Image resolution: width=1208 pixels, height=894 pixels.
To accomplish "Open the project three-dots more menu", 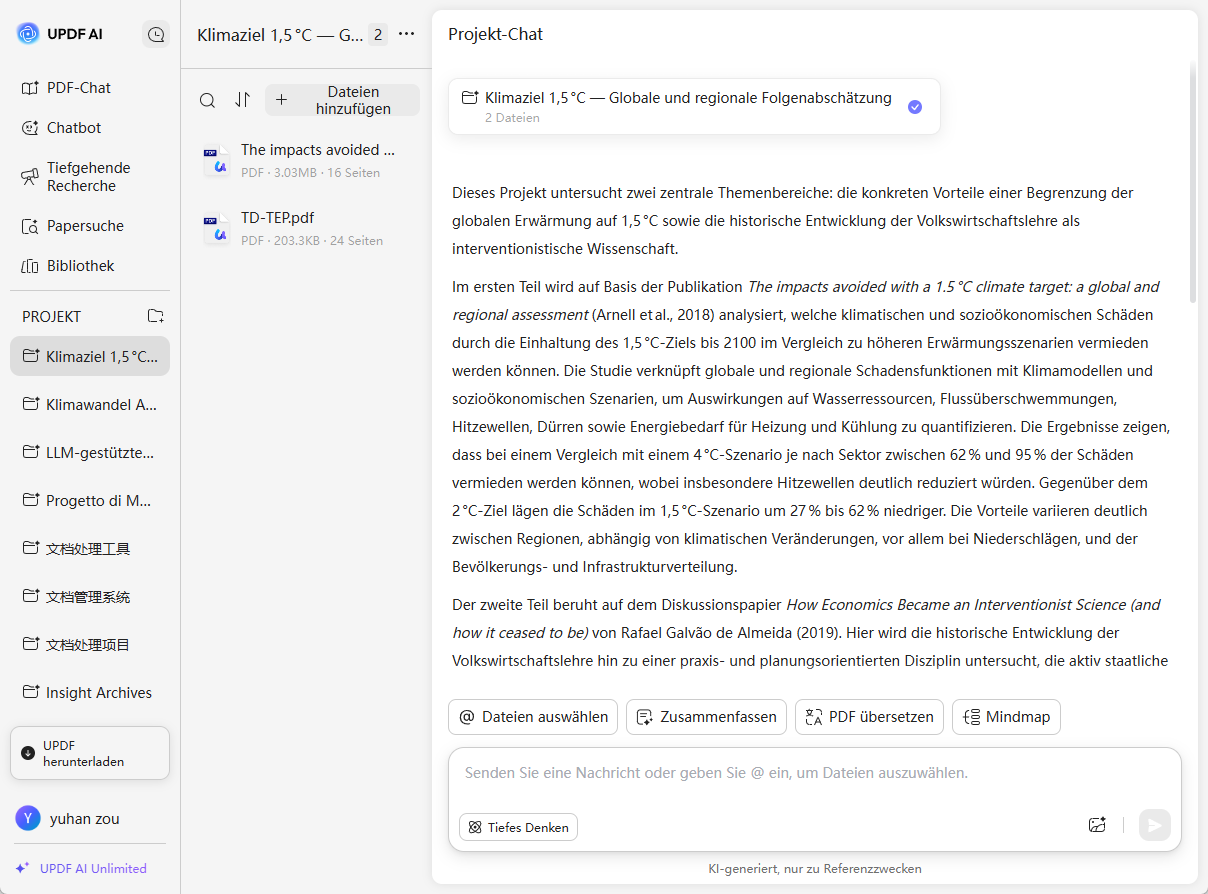I will tap(406, 34).
